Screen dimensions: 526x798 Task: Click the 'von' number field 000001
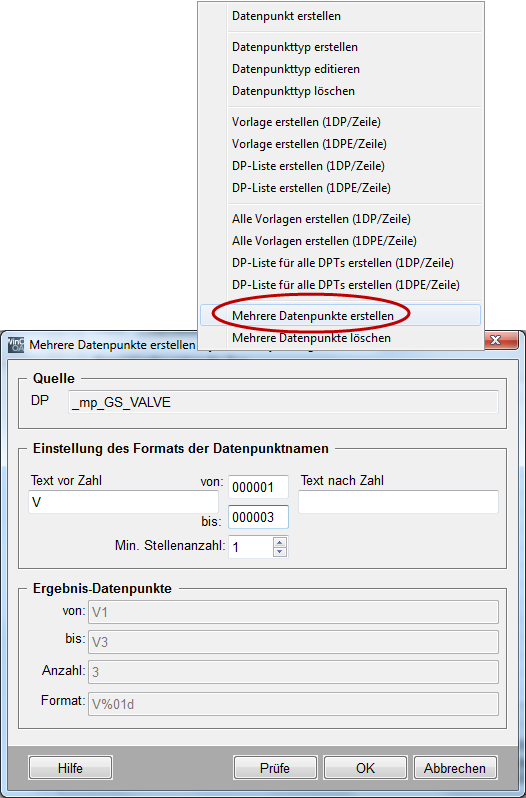(258, 487)
